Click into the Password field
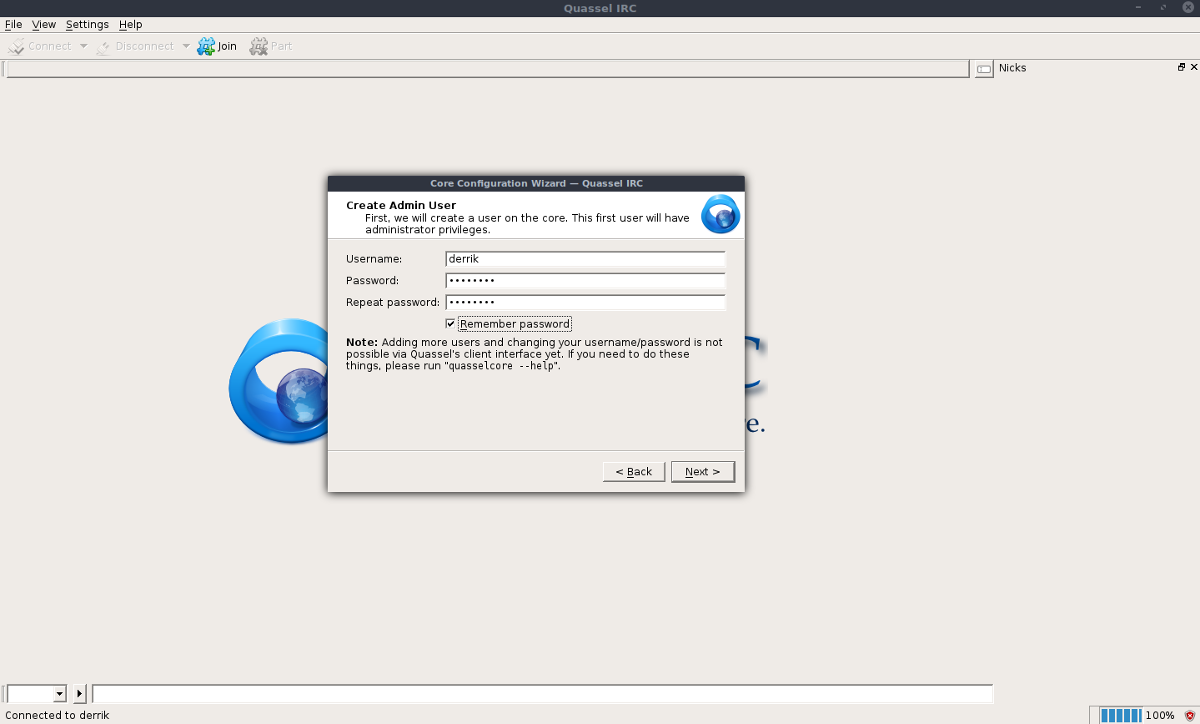This screenshot has height=724, width=1200. click(585, 281)
